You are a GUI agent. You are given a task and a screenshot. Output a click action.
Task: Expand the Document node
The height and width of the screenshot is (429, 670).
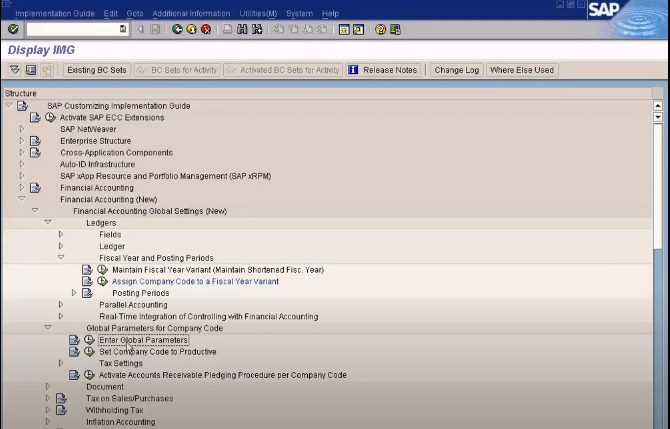[48, 386]
